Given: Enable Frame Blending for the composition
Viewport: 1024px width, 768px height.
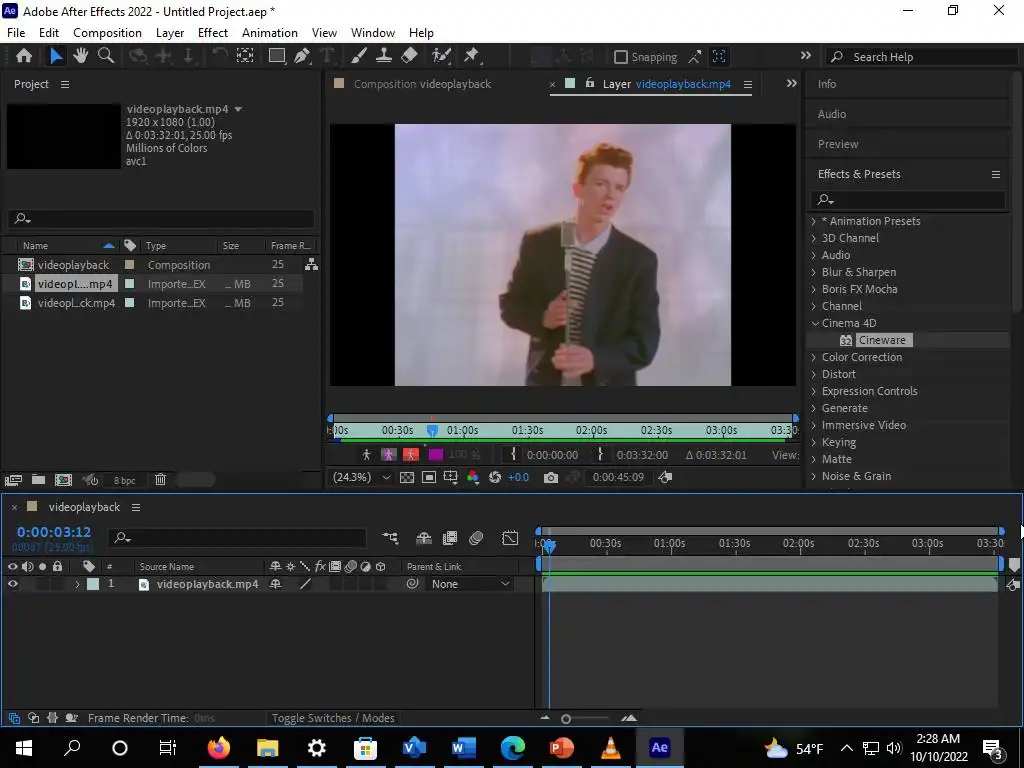Looking at the screenshot, I should coord(450,538).
